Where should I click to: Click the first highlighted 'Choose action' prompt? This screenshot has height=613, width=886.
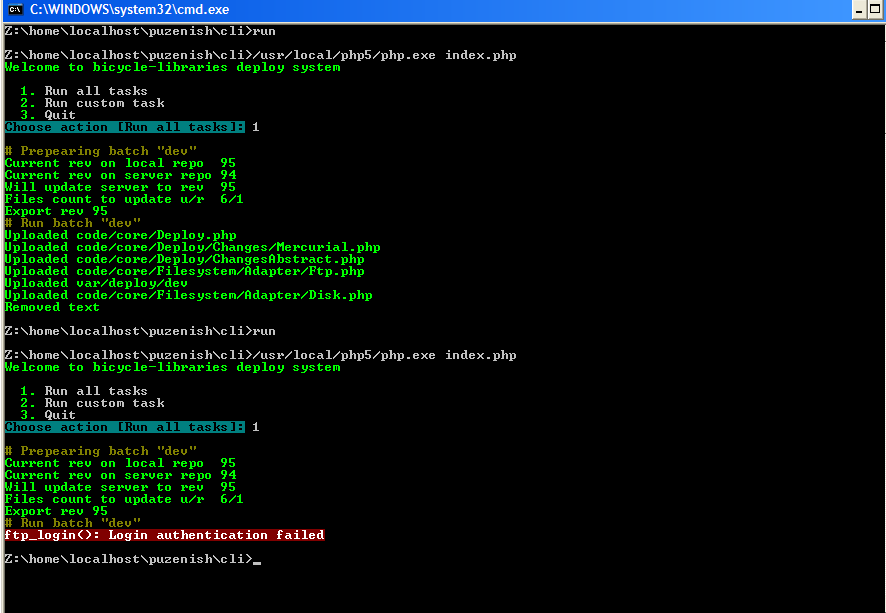[124, 127]
